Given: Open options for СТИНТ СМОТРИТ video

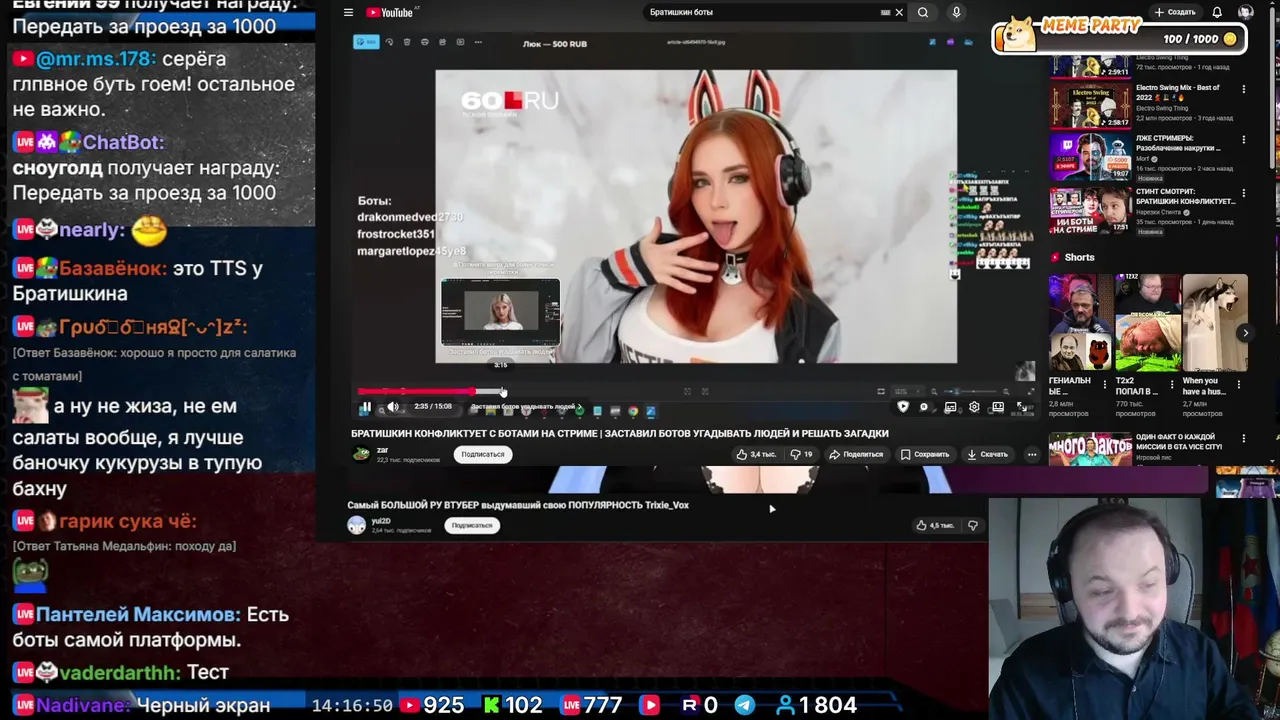Looking at the screenshot, I should tap(1244, 193).
